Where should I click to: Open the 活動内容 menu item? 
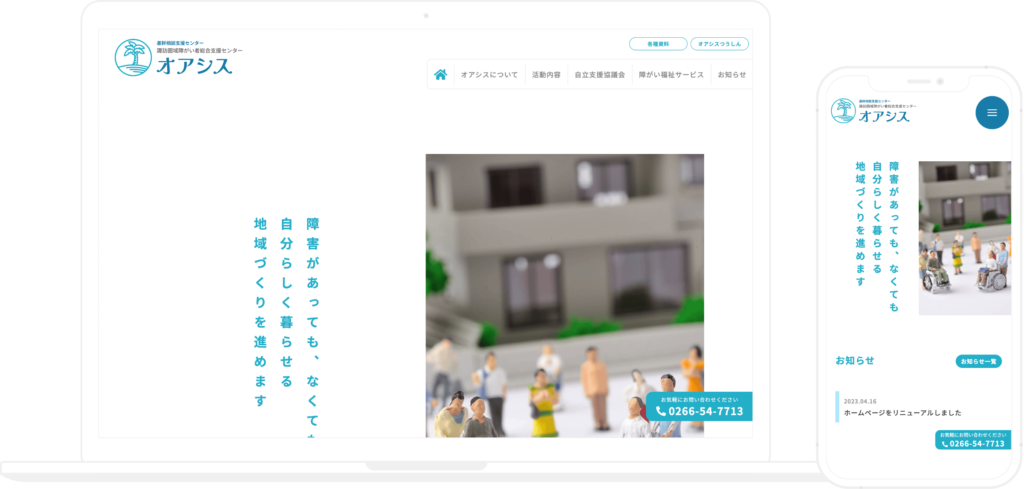click(546, 75)
